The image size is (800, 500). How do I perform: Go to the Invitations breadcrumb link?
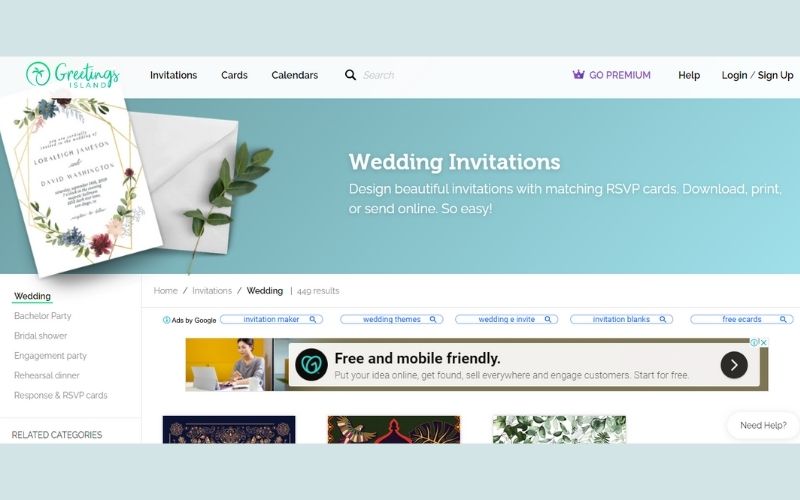coord(212,291)
